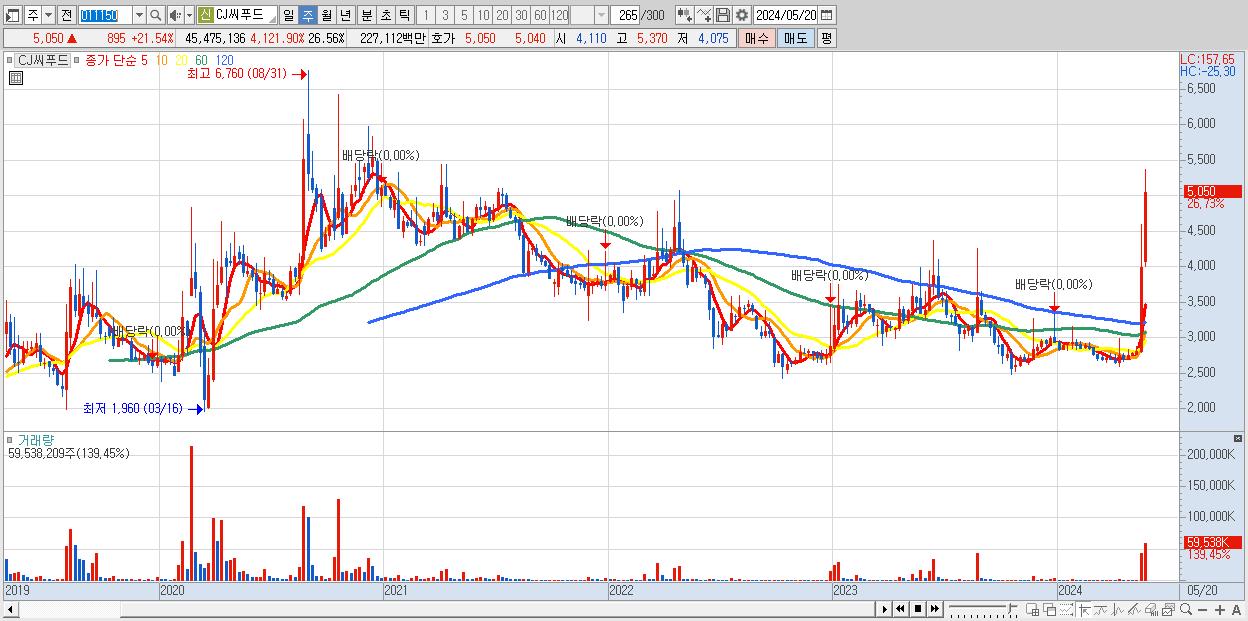The image size is (1248, 621).
Task: Click the 평 button
Action: tap(826, 38)
